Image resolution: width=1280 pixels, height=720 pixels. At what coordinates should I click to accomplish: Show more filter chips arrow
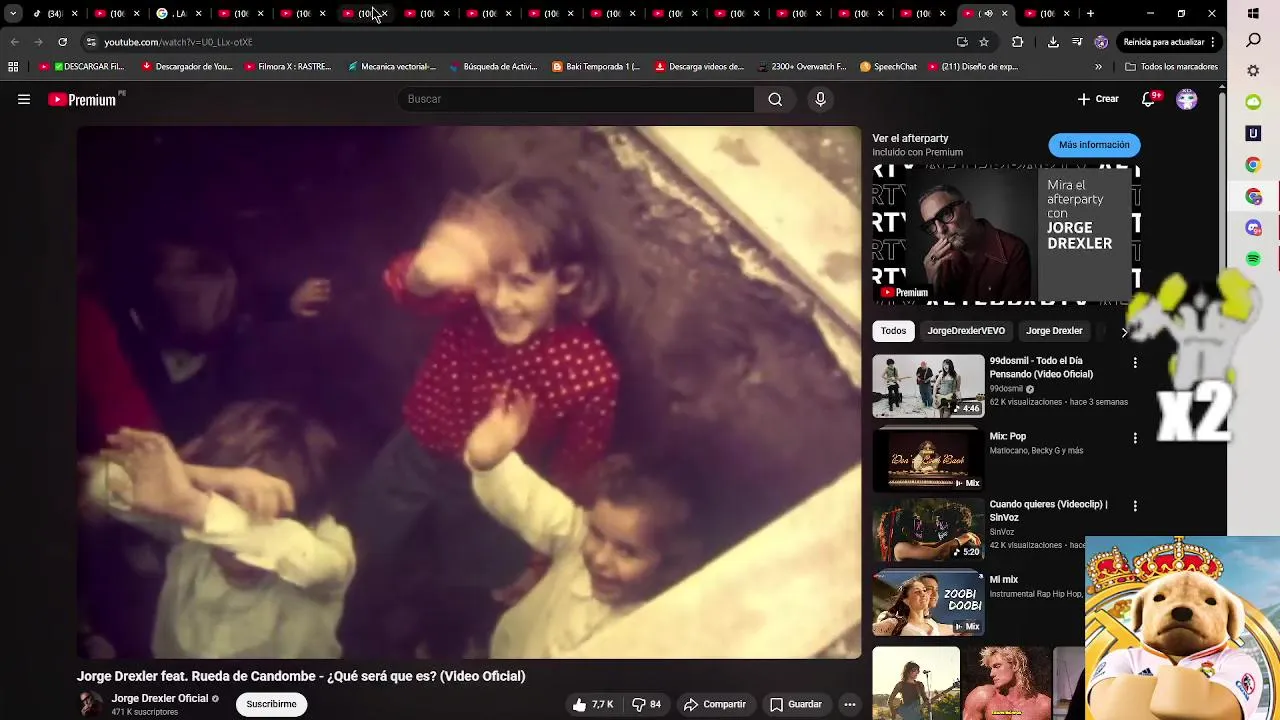coord(1124,331)
